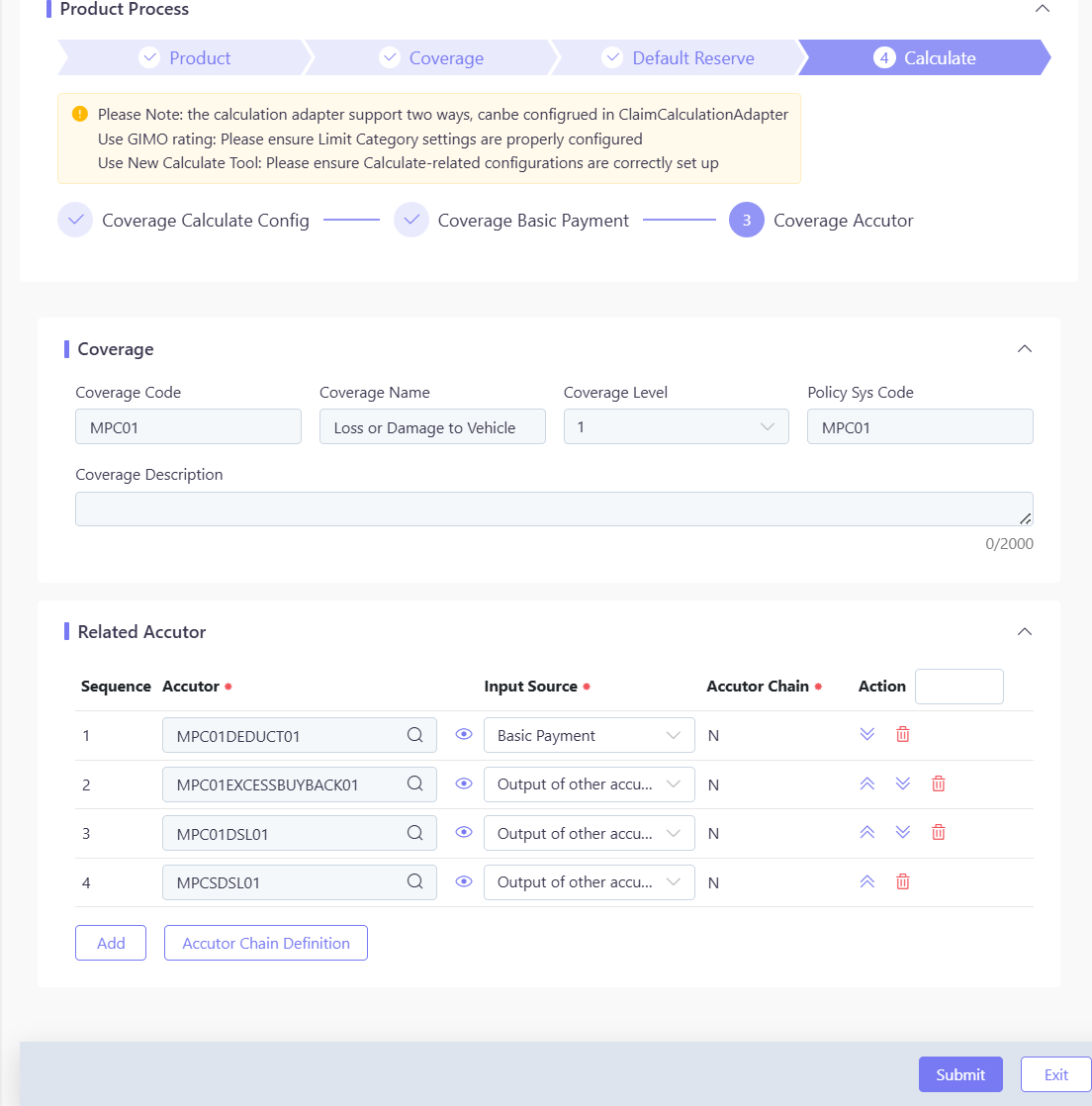Exit the product process page

(x=1056, y=1074)
